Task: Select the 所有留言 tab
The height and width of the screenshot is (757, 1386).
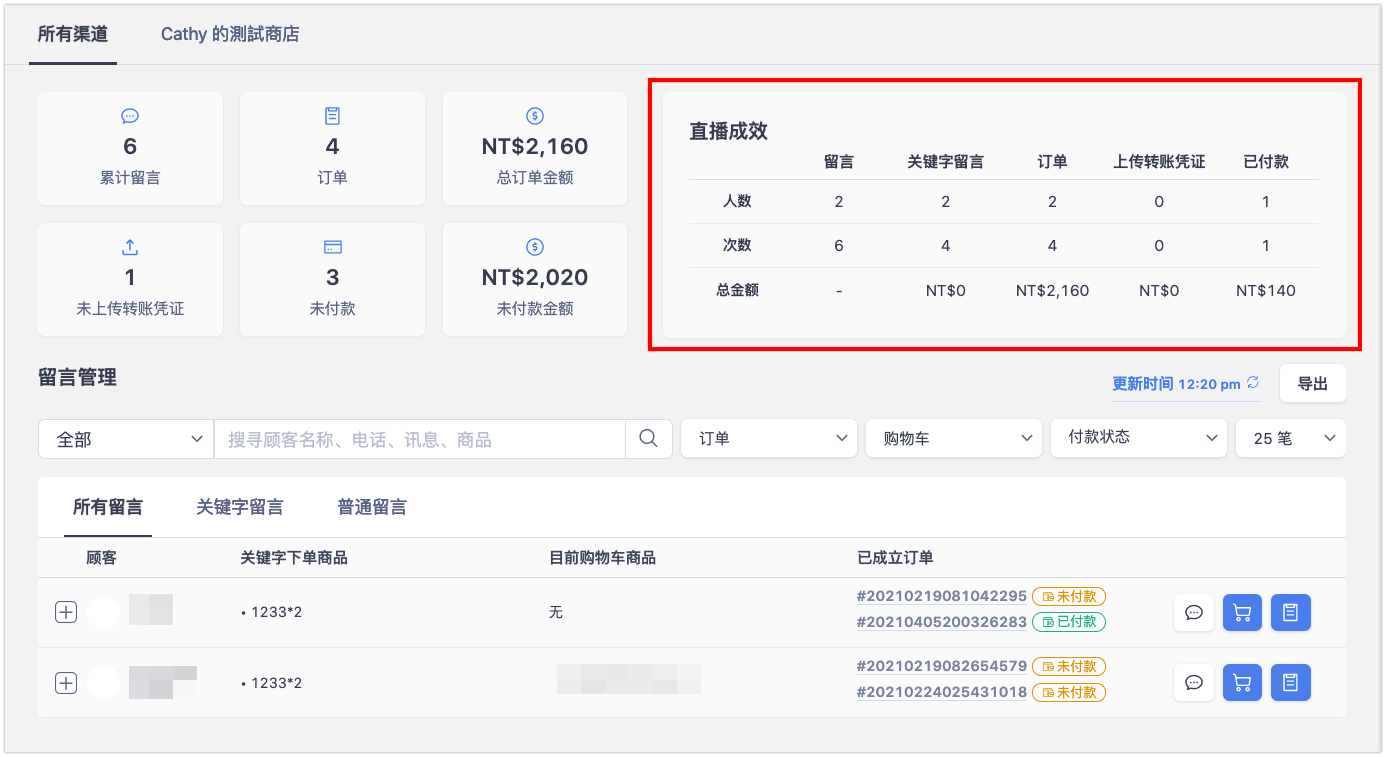Action: pos(107,507)
